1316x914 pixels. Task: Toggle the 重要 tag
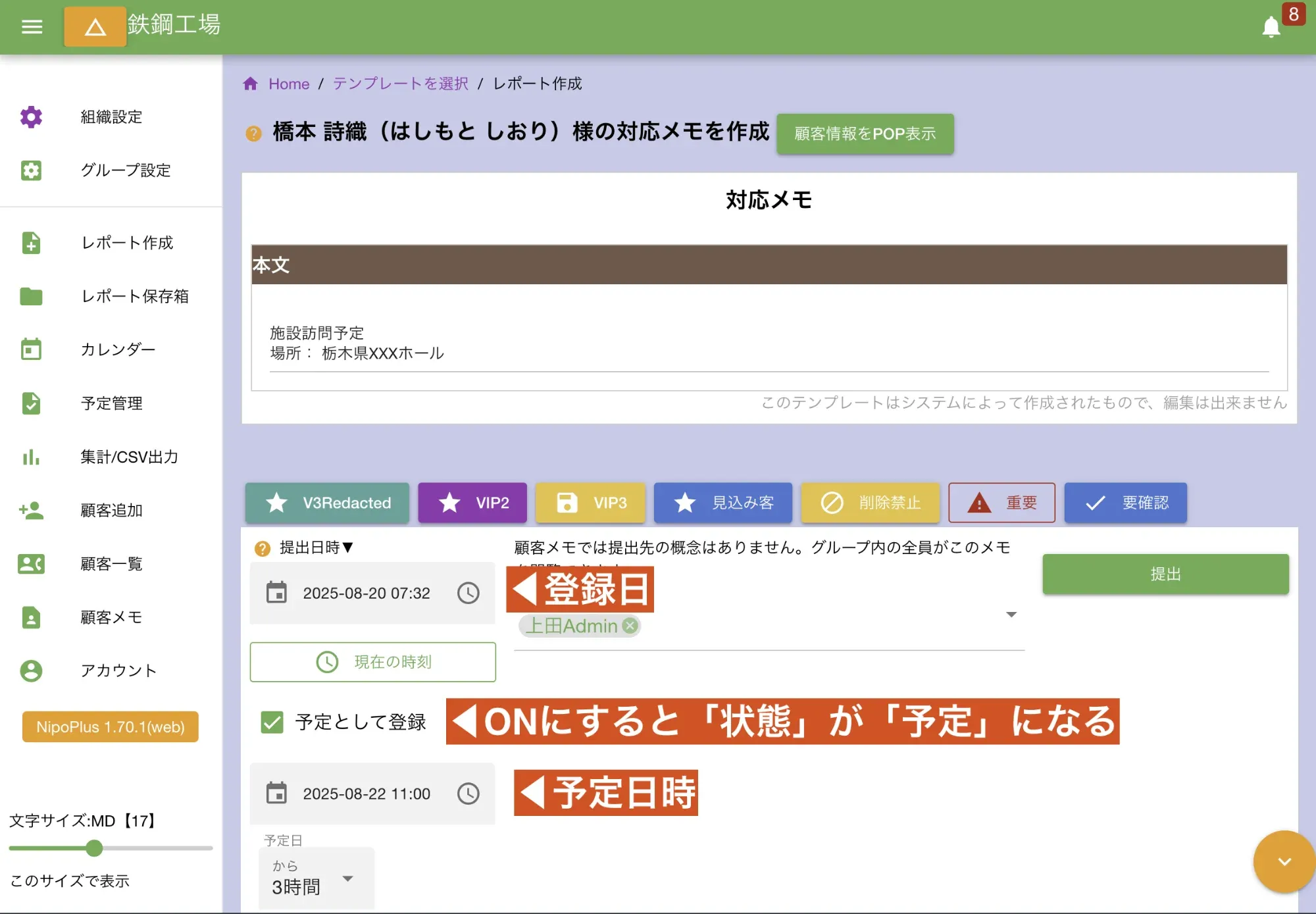[1001, 503]
